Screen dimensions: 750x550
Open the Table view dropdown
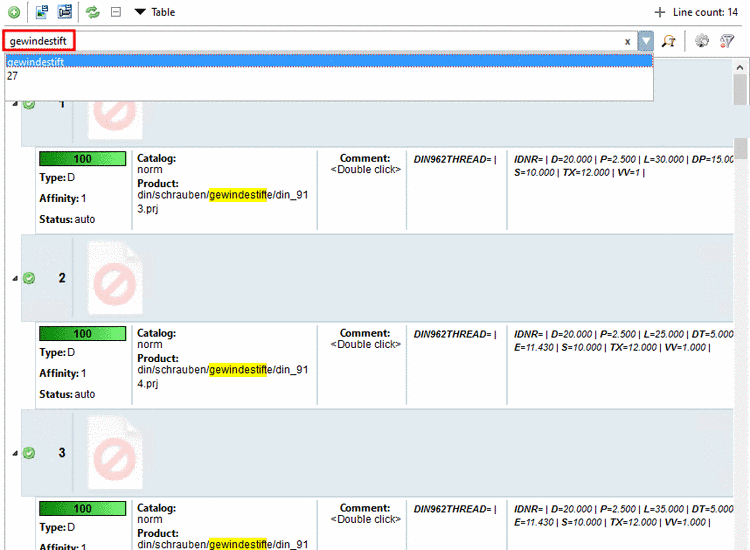click(155, 12)
